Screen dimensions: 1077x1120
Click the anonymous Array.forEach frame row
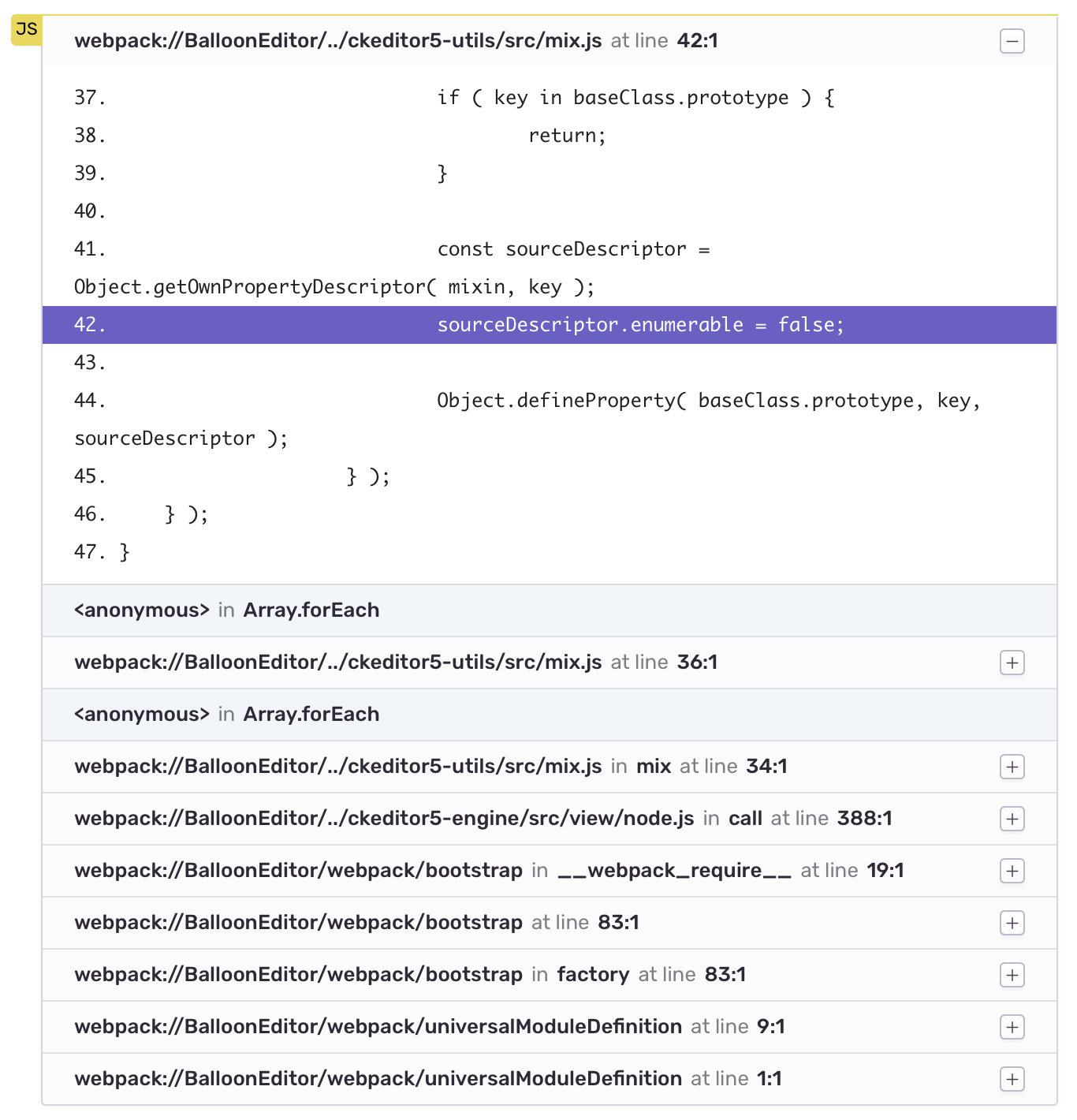[x=226, y=610]
